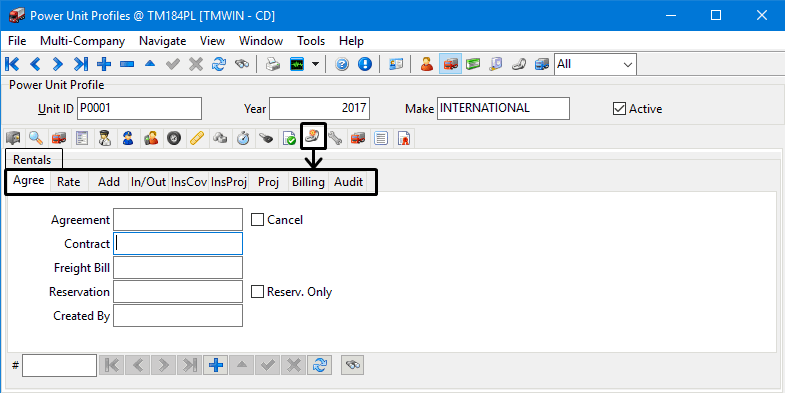The width and height of the screenshot is (785, 393).
Task: Open the All dropdown in toolbar
Action: (595, 64)
